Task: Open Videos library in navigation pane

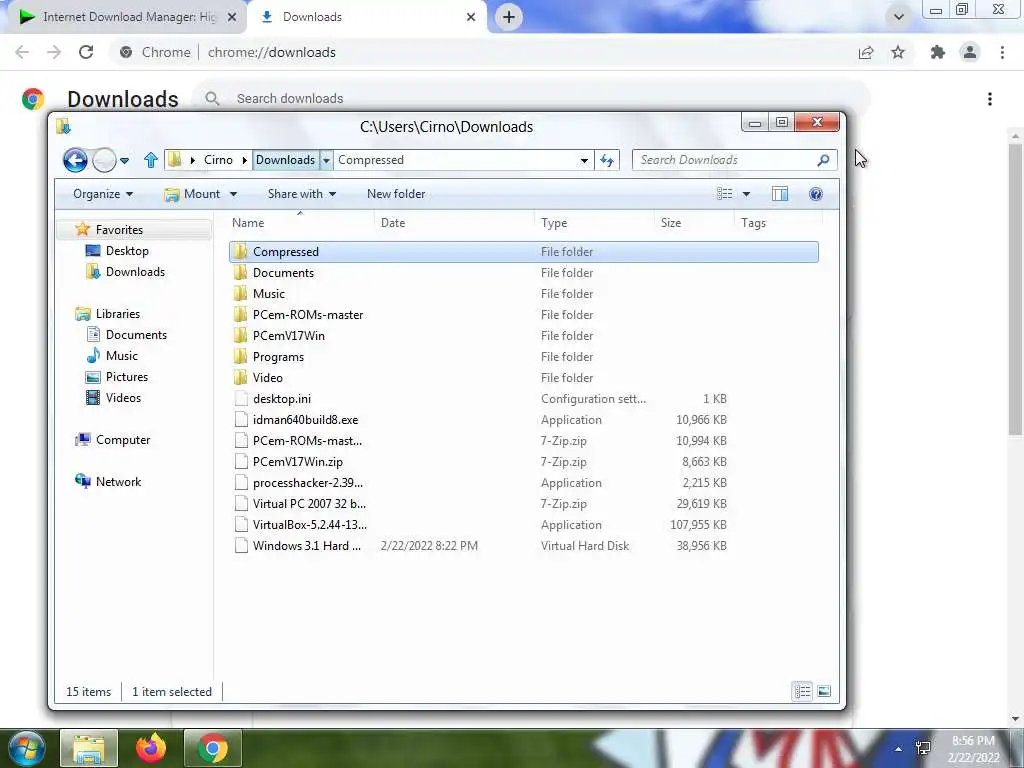Action: [x=123, y=398]
